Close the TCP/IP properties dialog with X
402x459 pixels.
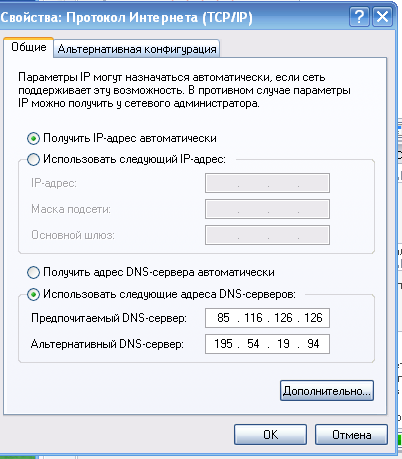pyautogui.click(x=382, y=16)
